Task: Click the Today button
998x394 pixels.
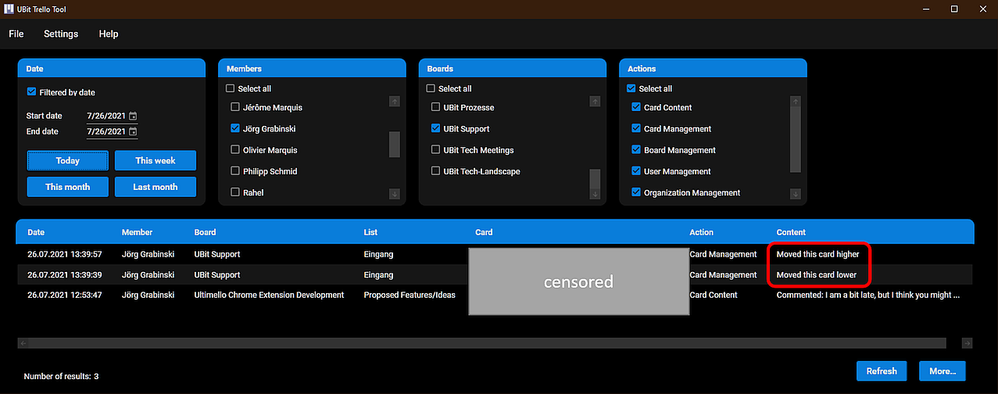Action: (67, 160)
